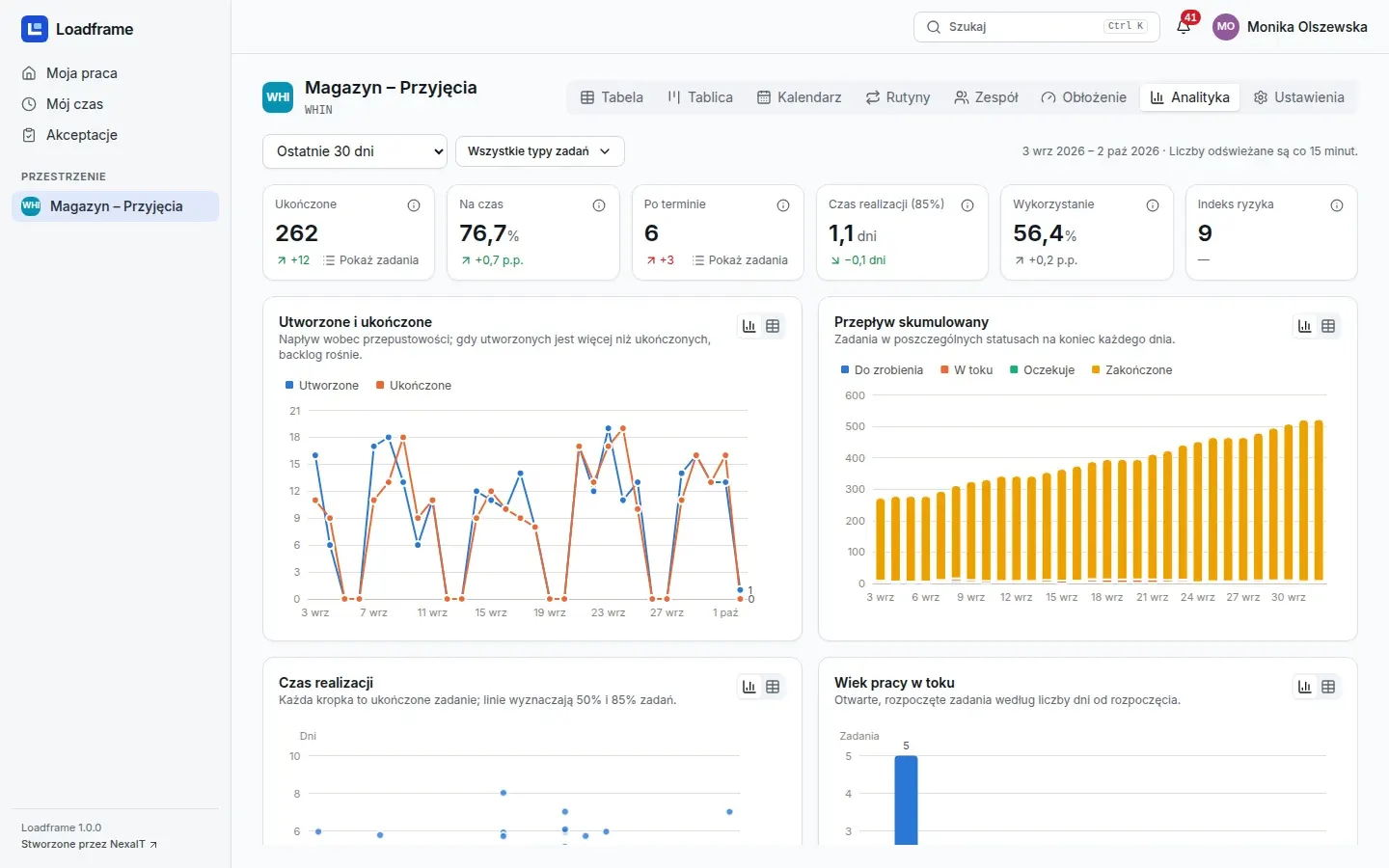Select the Zespół tab
Screen dimensions: 1389x868
click(986, 97)
